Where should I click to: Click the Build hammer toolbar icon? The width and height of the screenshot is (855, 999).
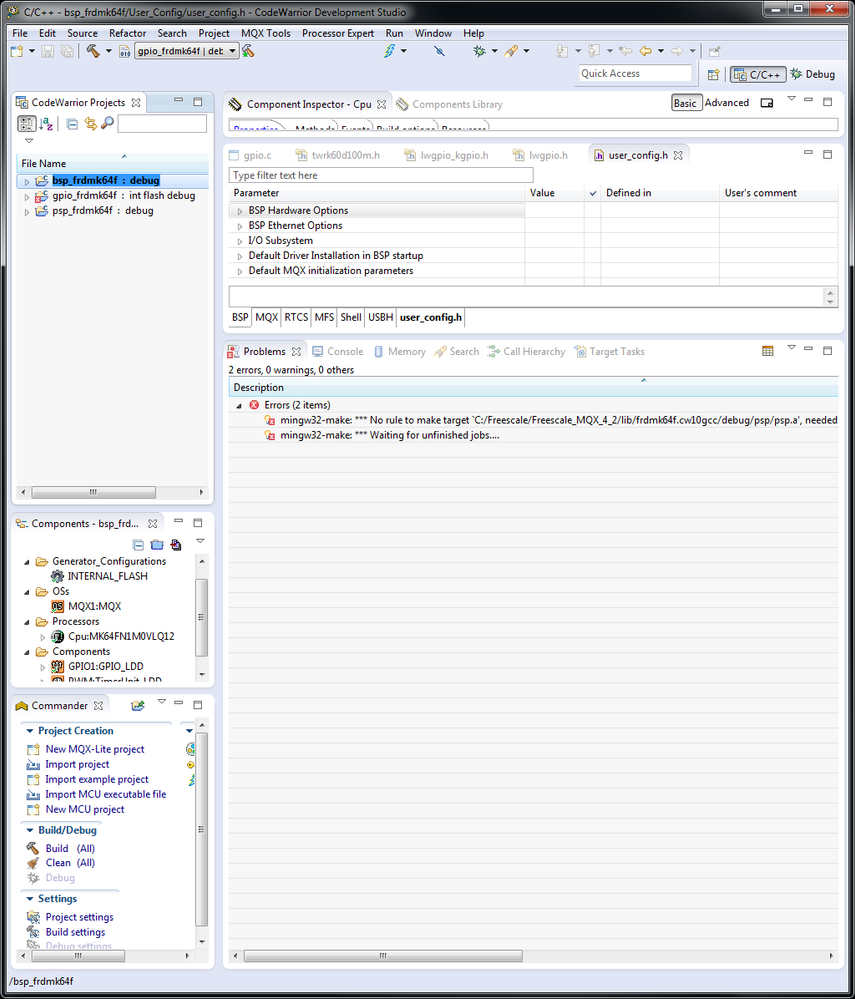93,51
